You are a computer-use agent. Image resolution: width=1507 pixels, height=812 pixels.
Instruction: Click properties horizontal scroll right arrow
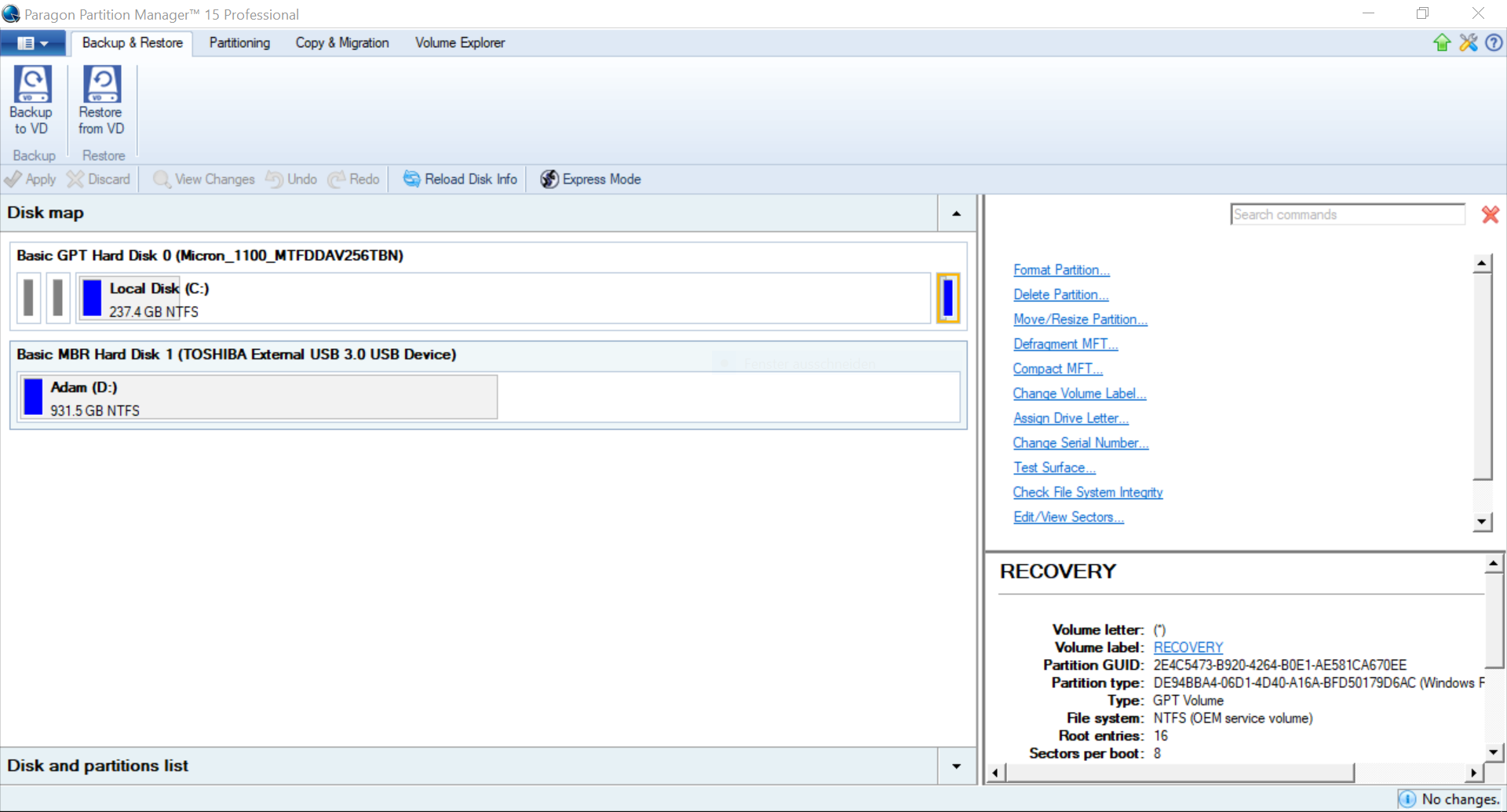point(1473,773)
